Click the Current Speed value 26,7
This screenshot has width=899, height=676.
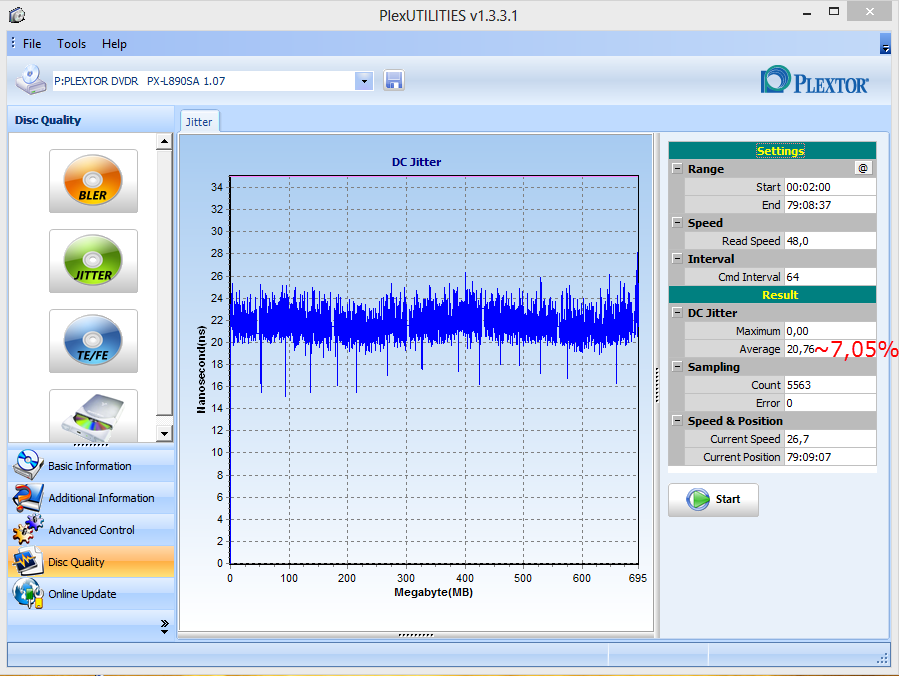tap(830, 439)
